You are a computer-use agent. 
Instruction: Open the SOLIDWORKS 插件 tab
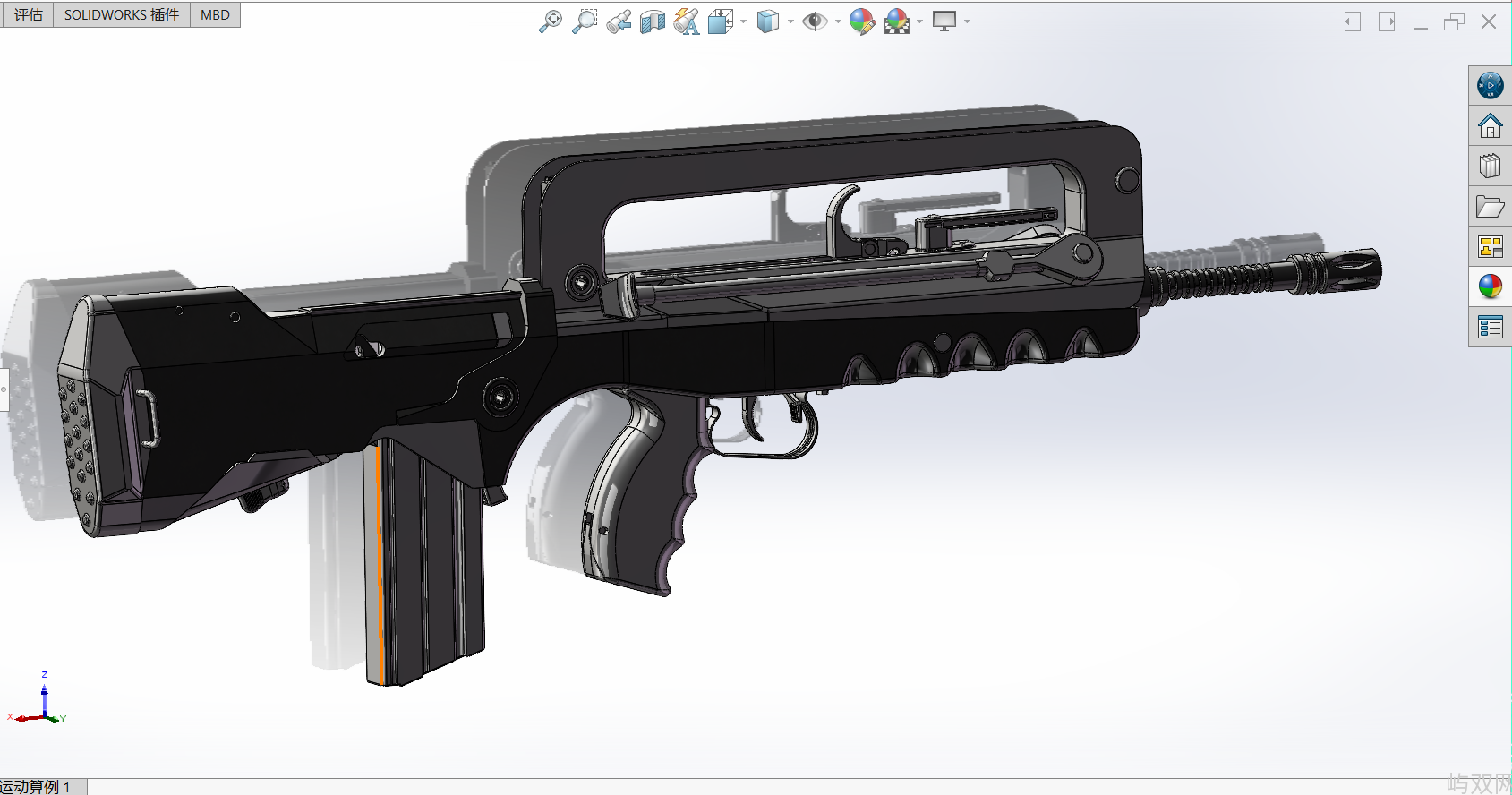pos(122,14)
